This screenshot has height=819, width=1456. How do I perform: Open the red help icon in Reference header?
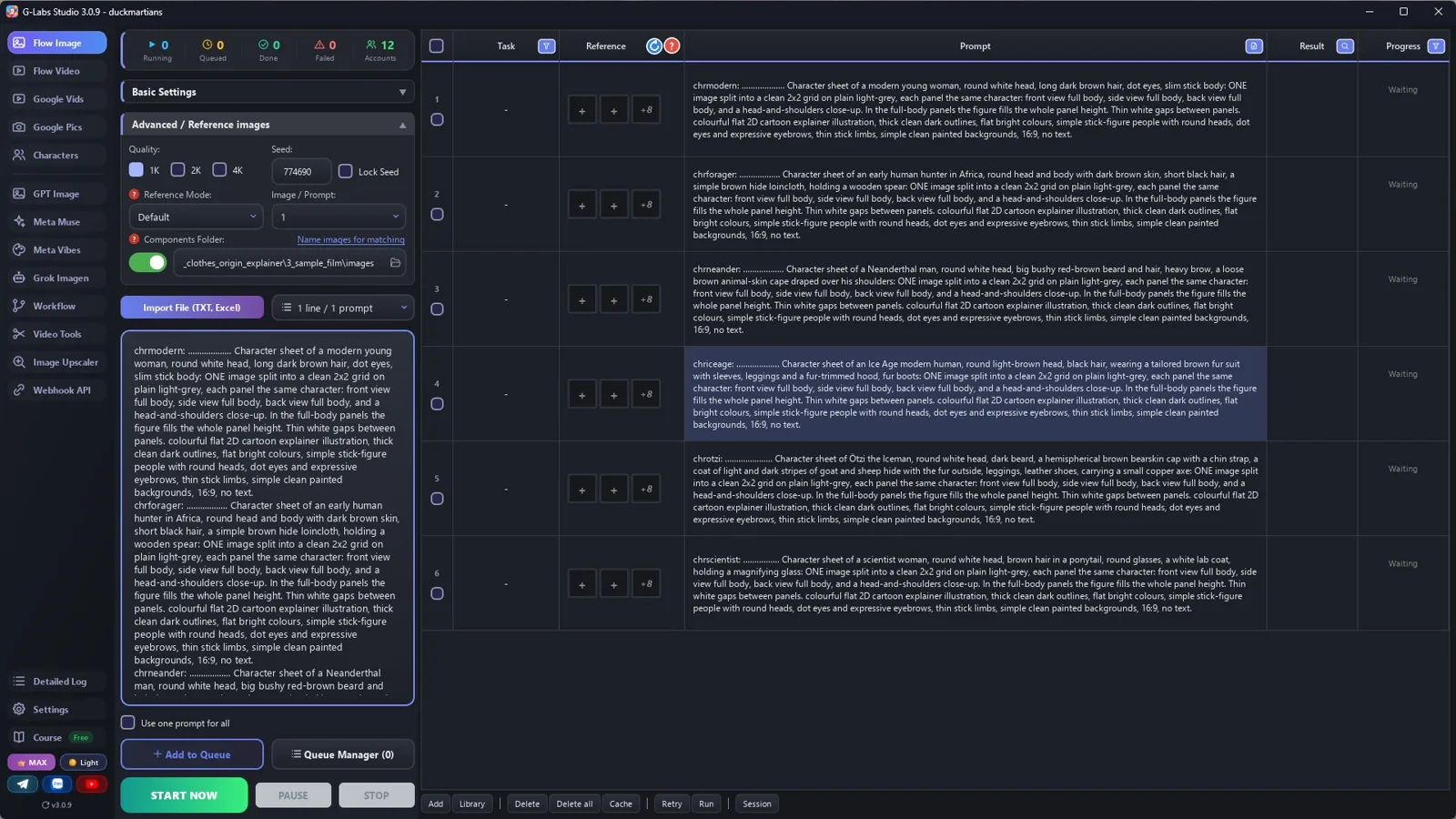[672, 46]
